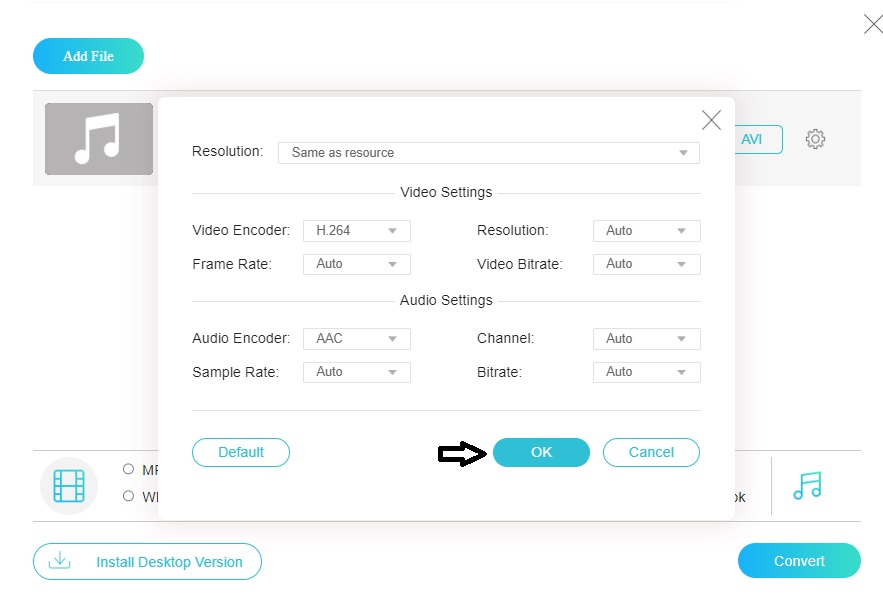This screenshot has height=599, width=883.
Task: Expand the Video Bitrate dropdown
Action: point(646,264)
